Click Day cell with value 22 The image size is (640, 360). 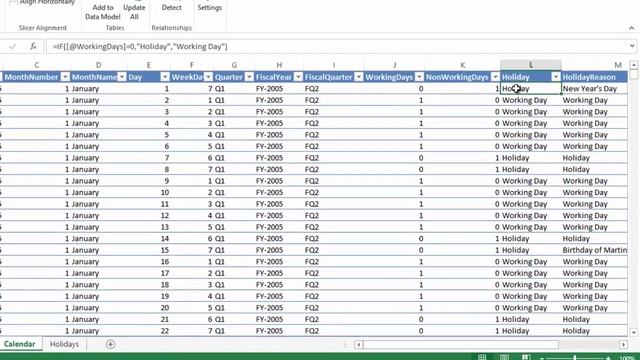[149, 331]
